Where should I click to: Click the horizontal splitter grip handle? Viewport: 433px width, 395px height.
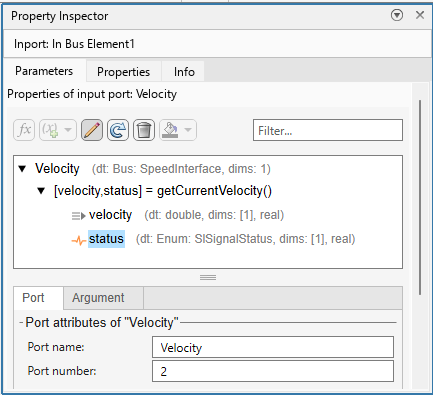point(208,277)
